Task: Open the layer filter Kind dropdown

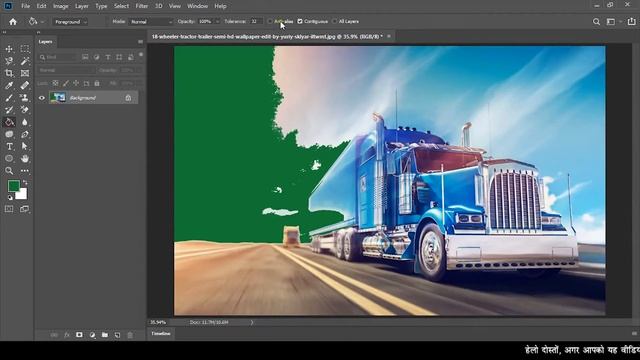Action: (58, 58)
